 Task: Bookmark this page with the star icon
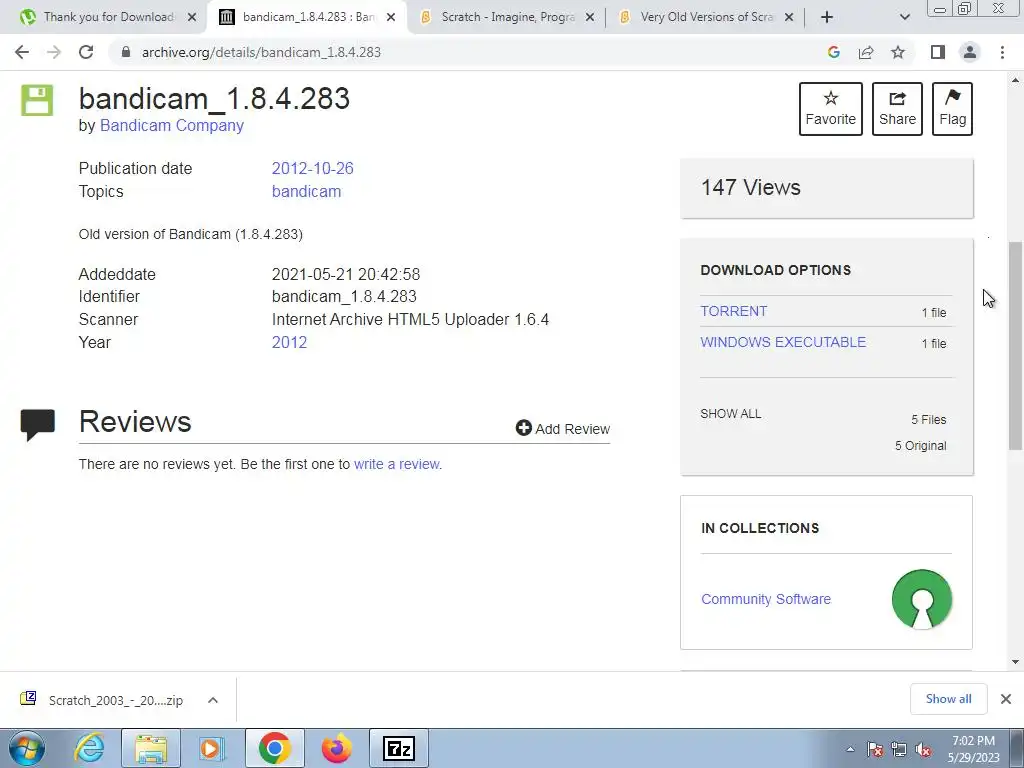click(x=898, y=52)
